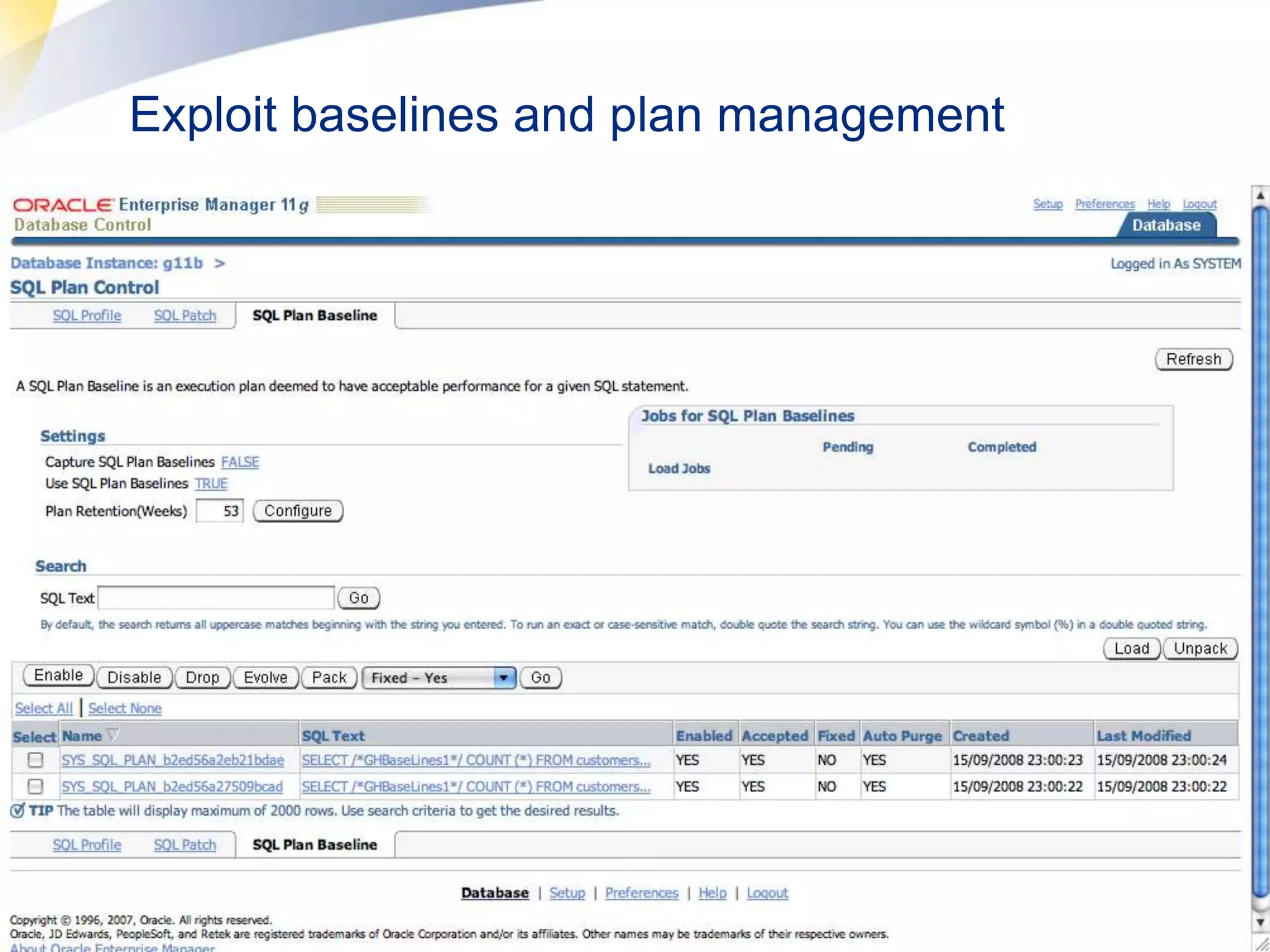The image size is (1270, 952).
Task: Click scrollbar up arrow
Action: point(1260,196)
